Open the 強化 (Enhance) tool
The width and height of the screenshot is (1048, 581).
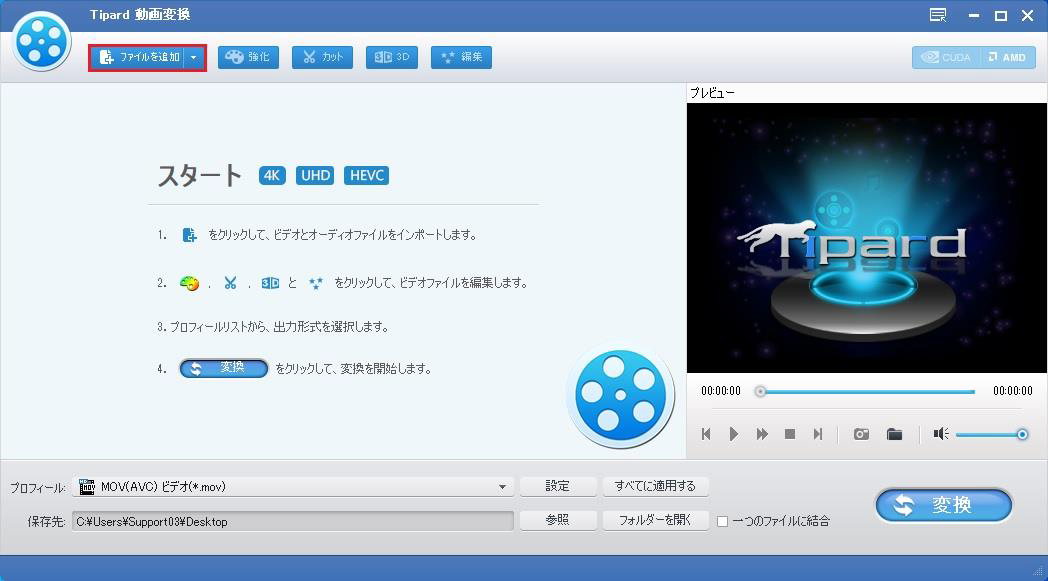click(x=248, y=57)
